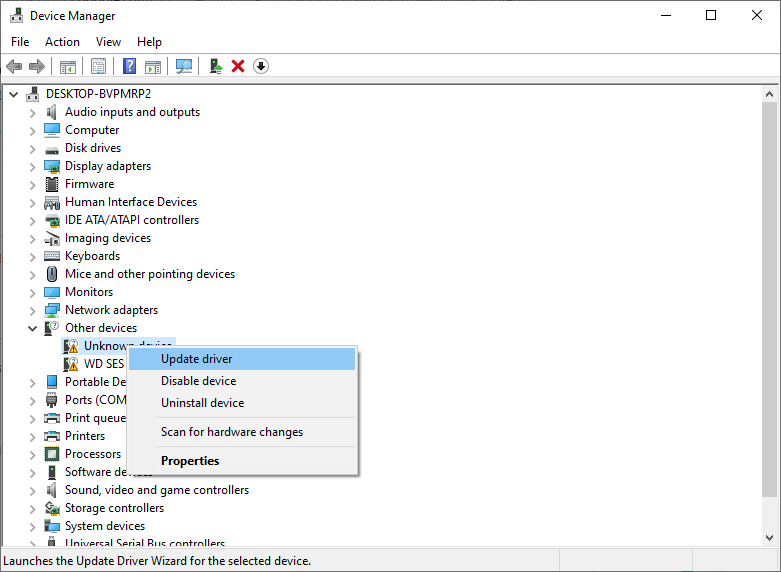Choose Scan for hardware changes context entry

(242, 432)
